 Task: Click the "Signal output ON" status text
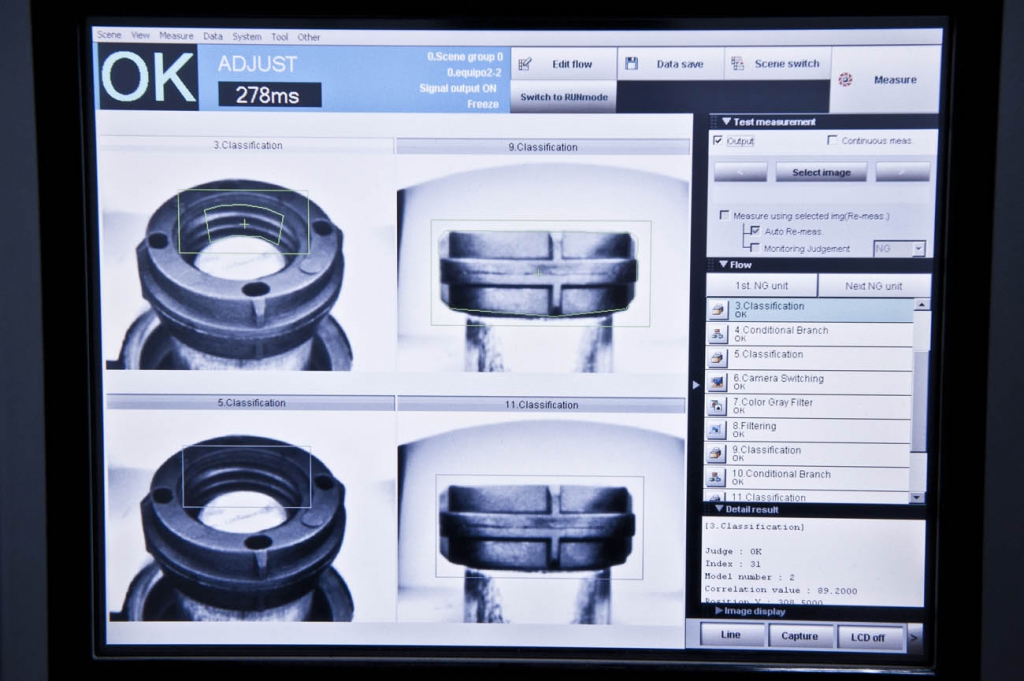point(458,88)
